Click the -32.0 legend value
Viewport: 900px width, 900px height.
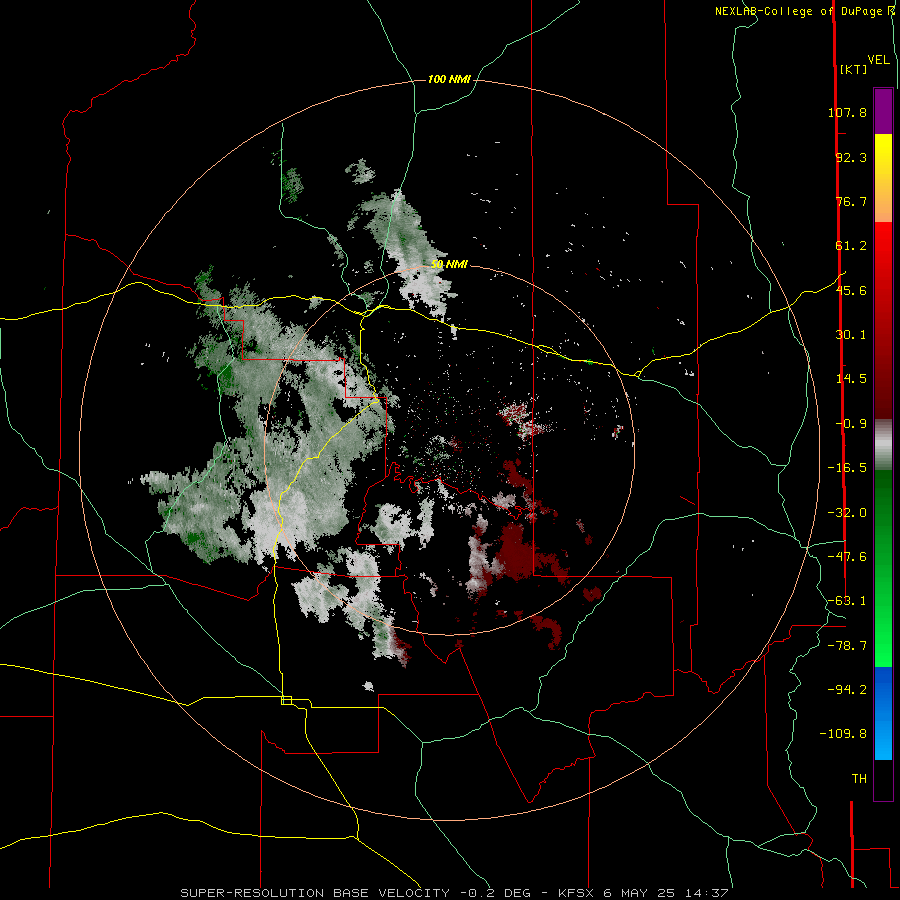click(x=847, y=513)
